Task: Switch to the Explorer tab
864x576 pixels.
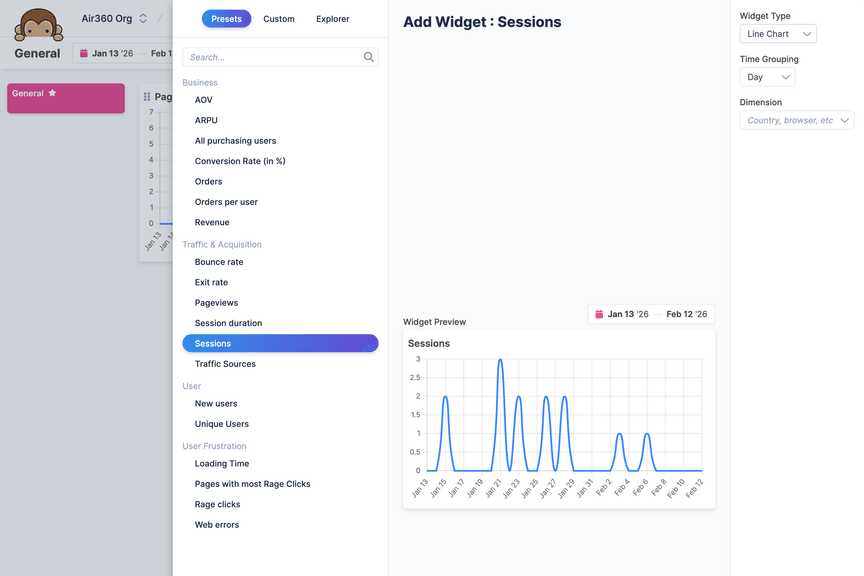Action: 332,19
